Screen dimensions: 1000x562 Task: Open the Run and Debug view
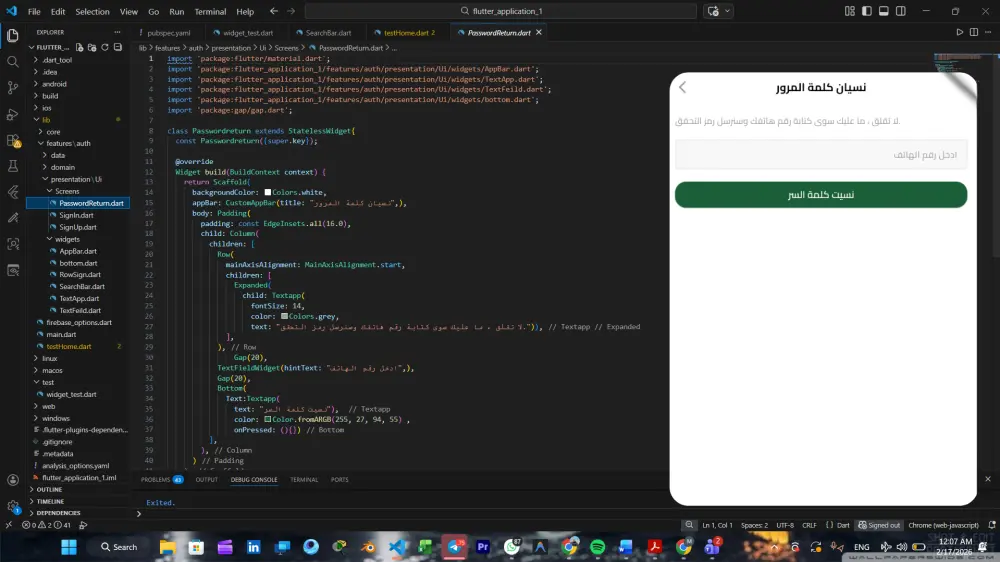point(13,114)
